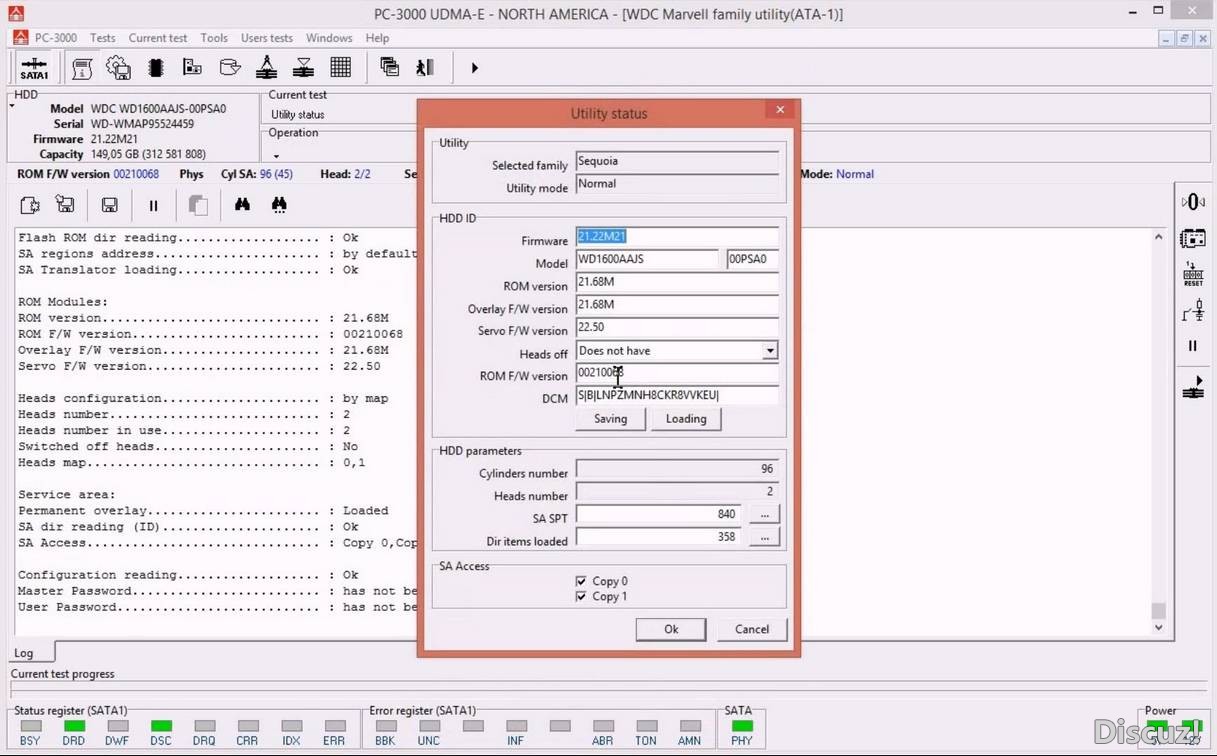The height and width of the screenshot is (756, 1217).
Task: Click the drive ID card toolbar icon
Action: click(192, 68)
